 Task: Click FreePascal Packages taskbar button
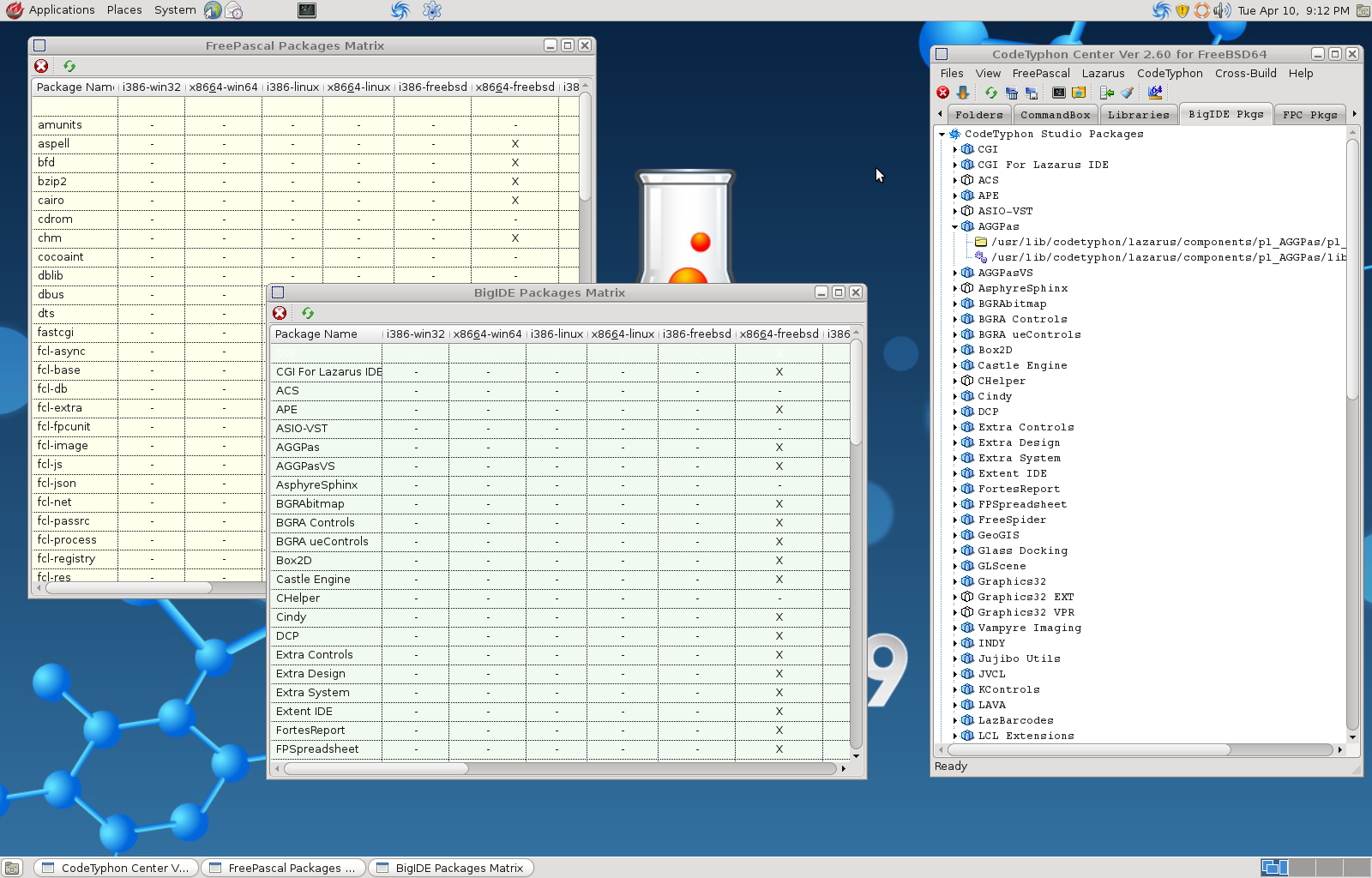(x=283, y=868)
